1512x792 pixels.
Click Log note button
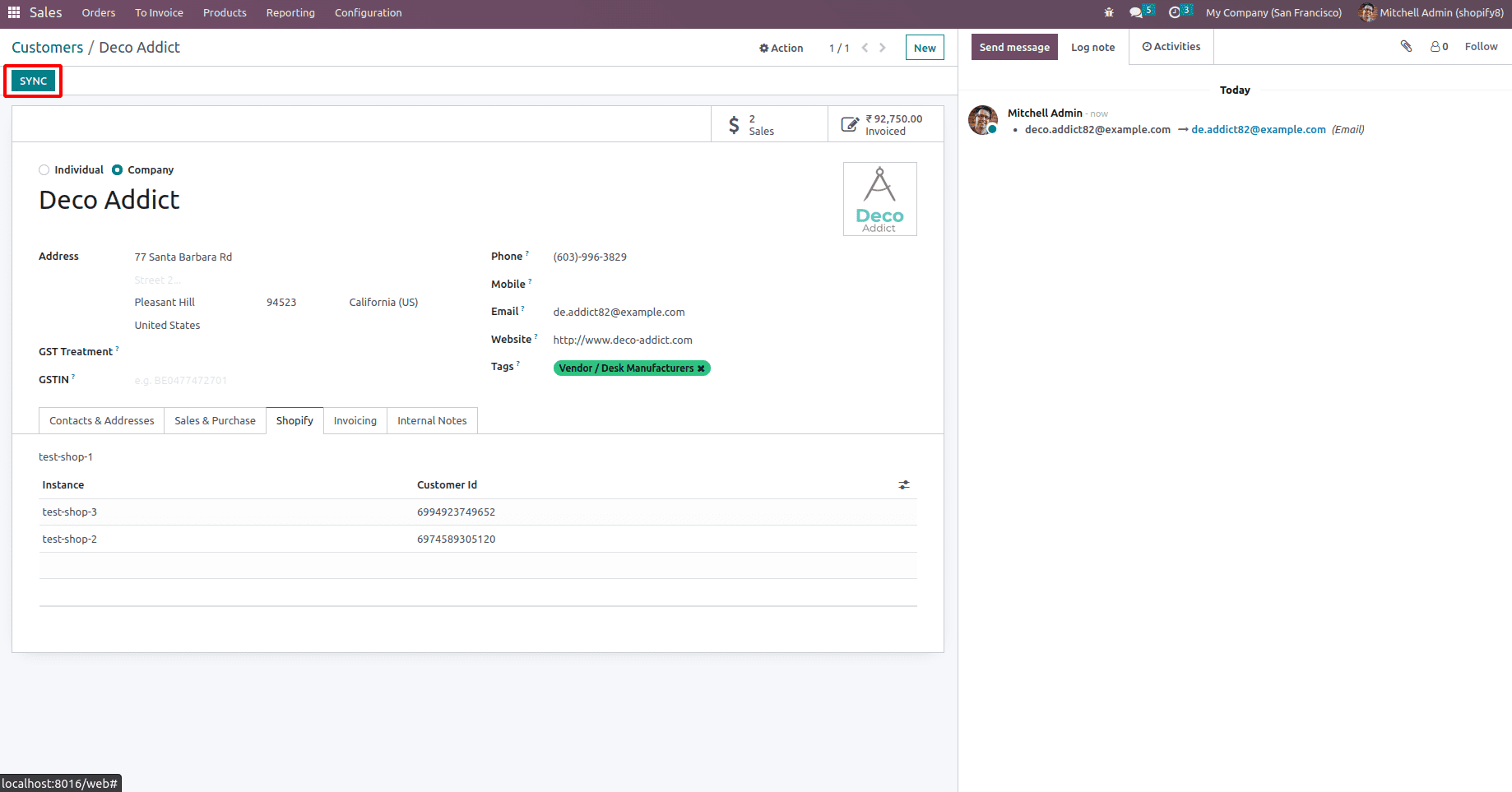pos(1092,47)
